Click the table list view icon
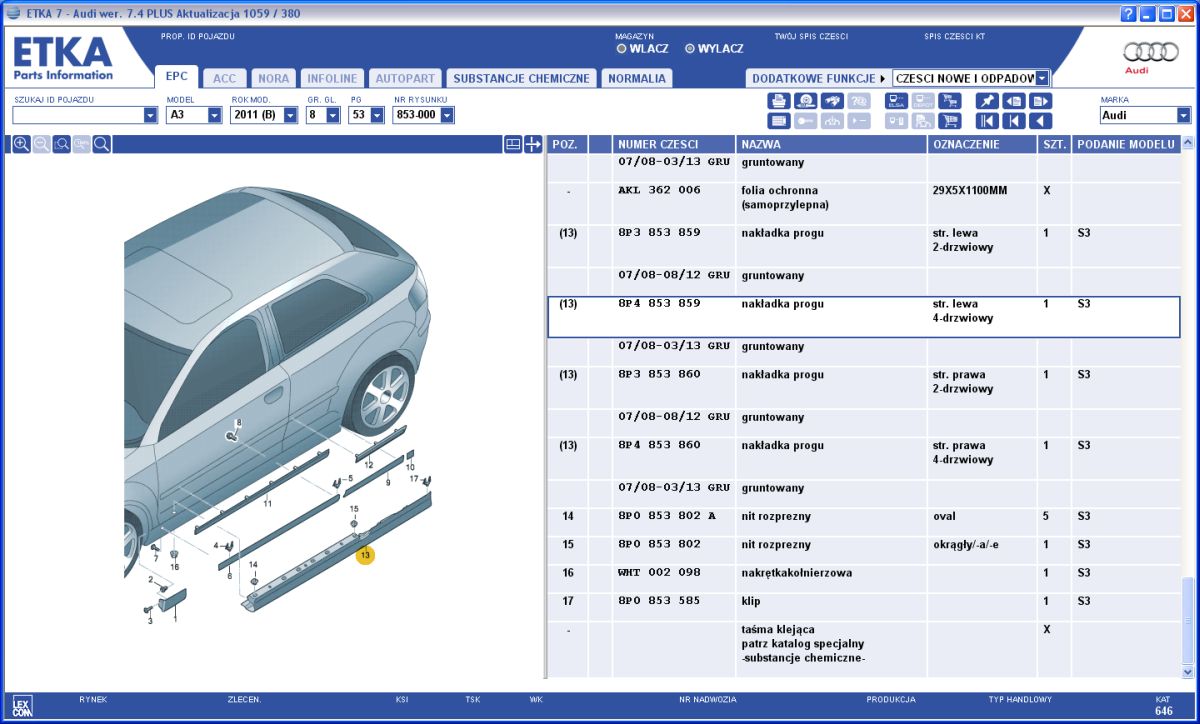The image size is (1200, 724). [778, 121]
